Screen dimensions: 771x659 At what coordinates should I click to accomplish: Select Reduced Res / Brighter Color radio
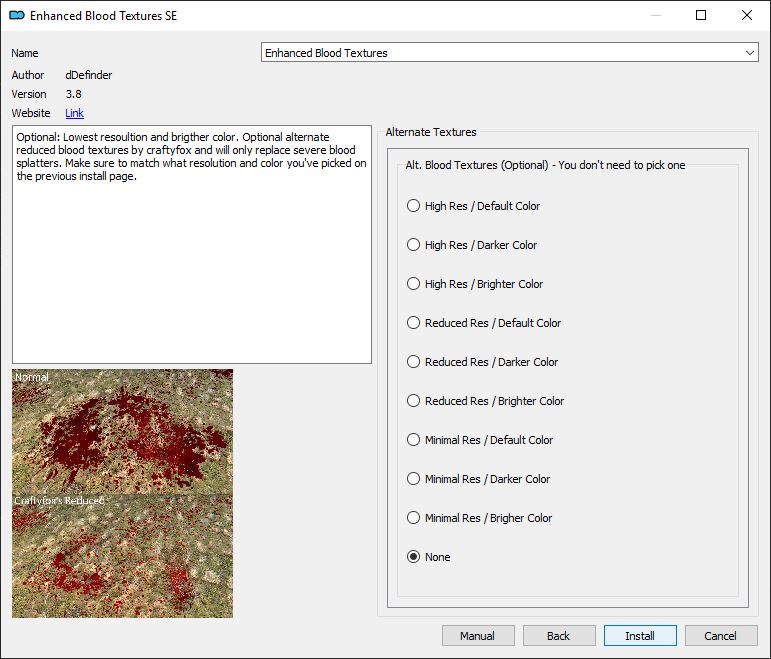coord(414,401)
